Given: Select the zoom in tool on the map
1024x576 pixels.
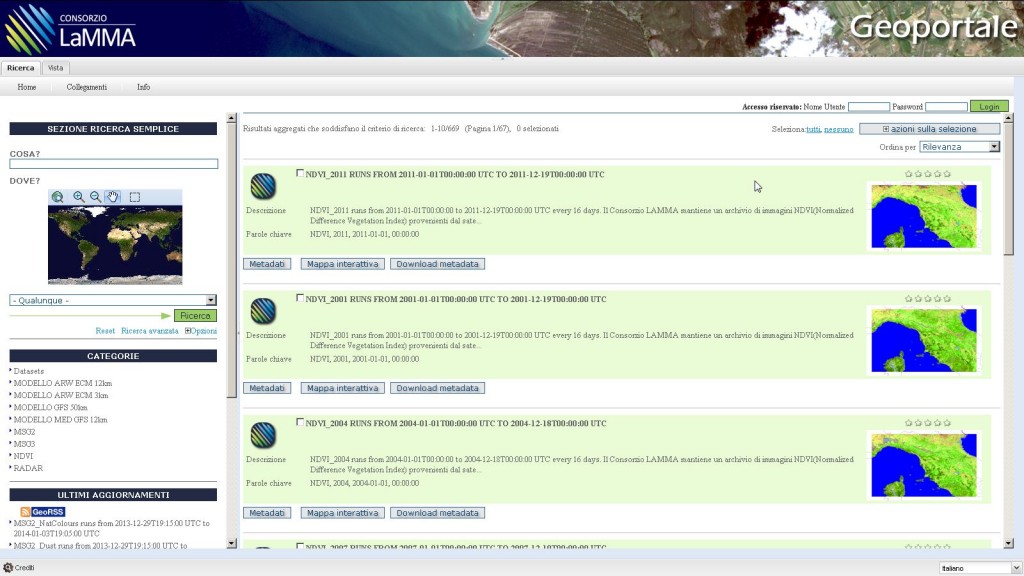Looking at the screenshot, I should (x=78, y=197).
